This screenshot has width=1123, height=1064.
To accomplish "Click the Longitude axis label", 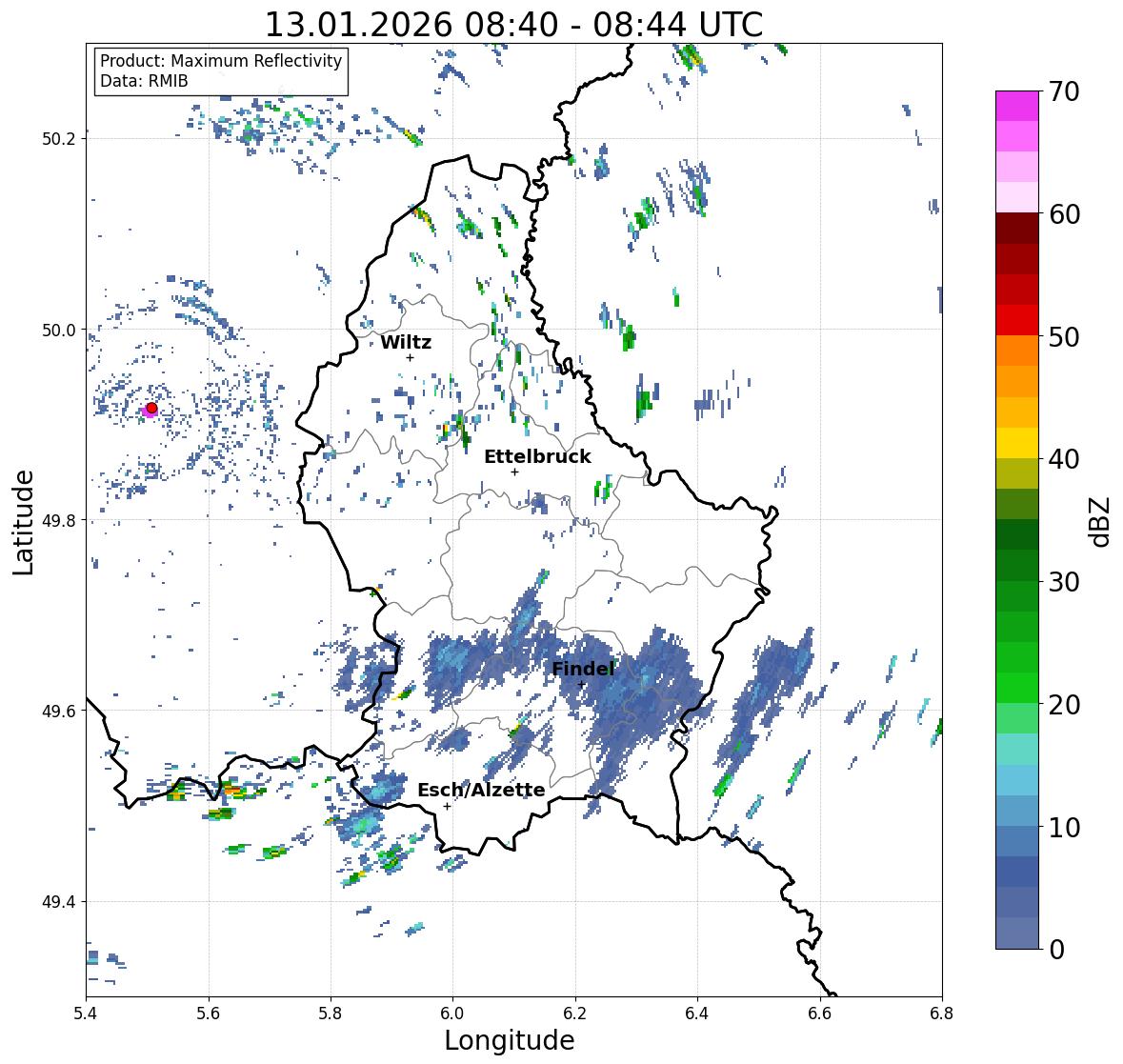I will [x=510, y=1040].
